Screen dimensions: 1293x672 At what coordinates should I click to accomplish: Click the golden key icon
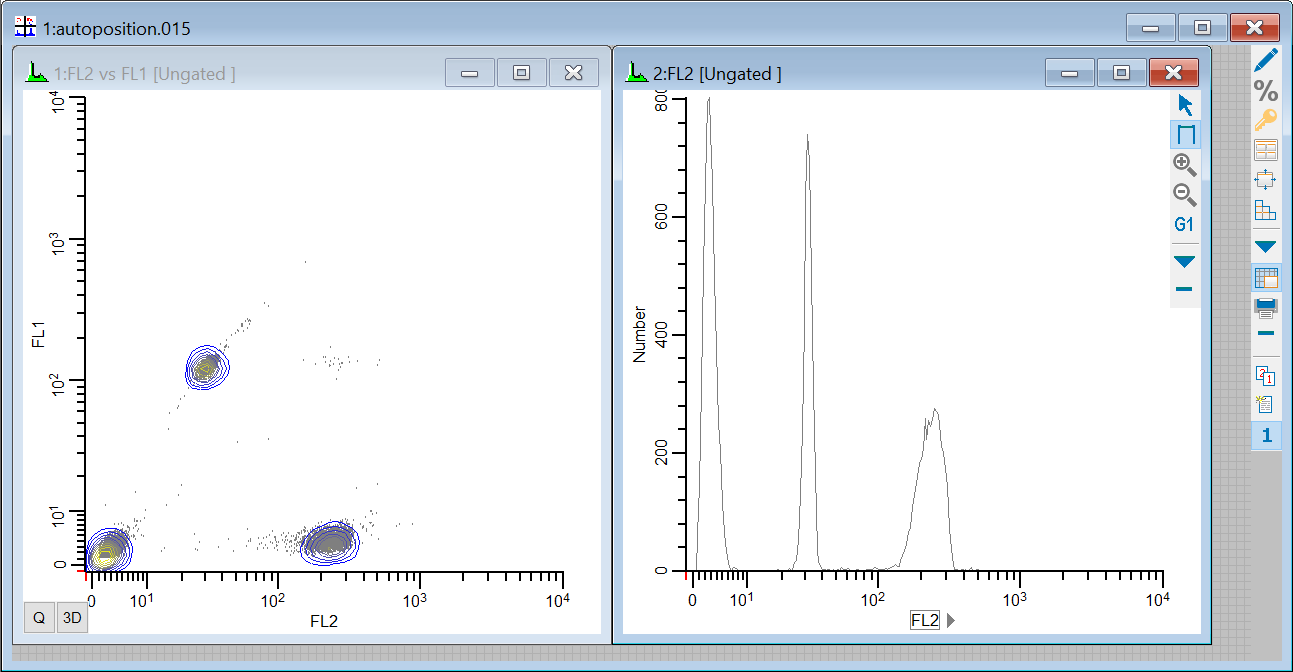1266,121
